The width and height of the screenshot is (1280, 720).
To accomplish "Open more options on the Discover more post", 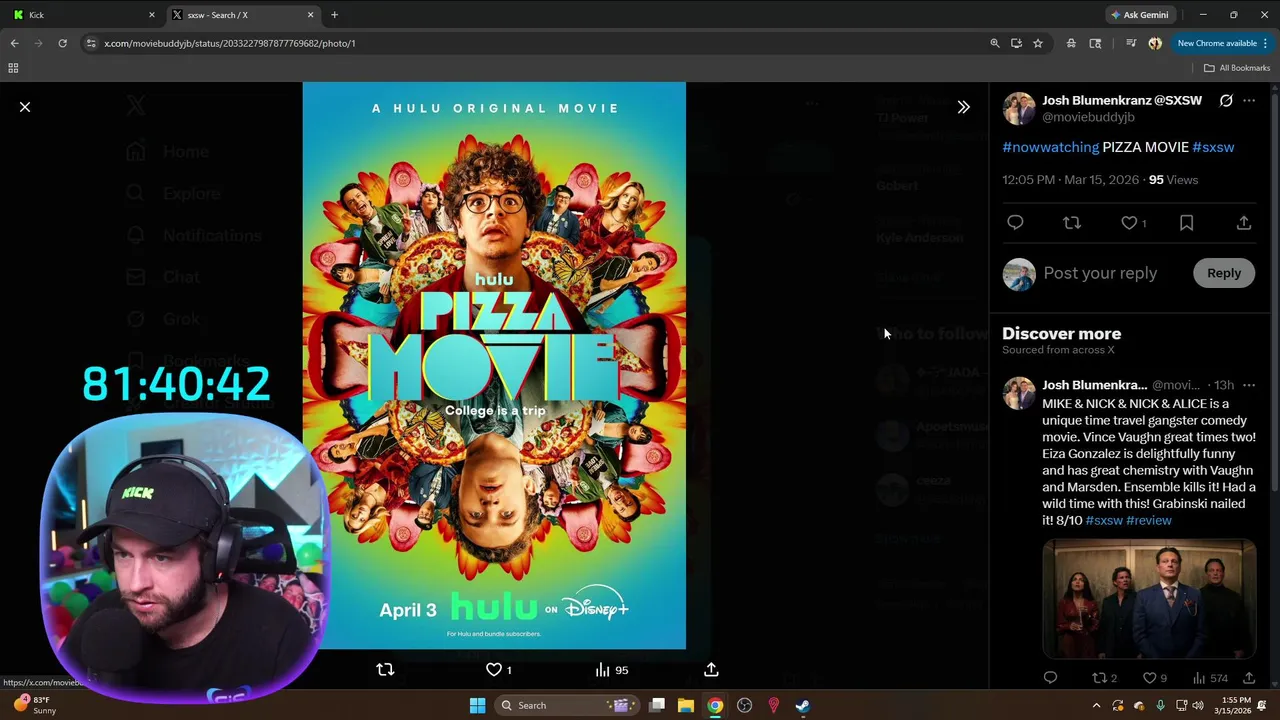I will click(x=1249, y=385).
